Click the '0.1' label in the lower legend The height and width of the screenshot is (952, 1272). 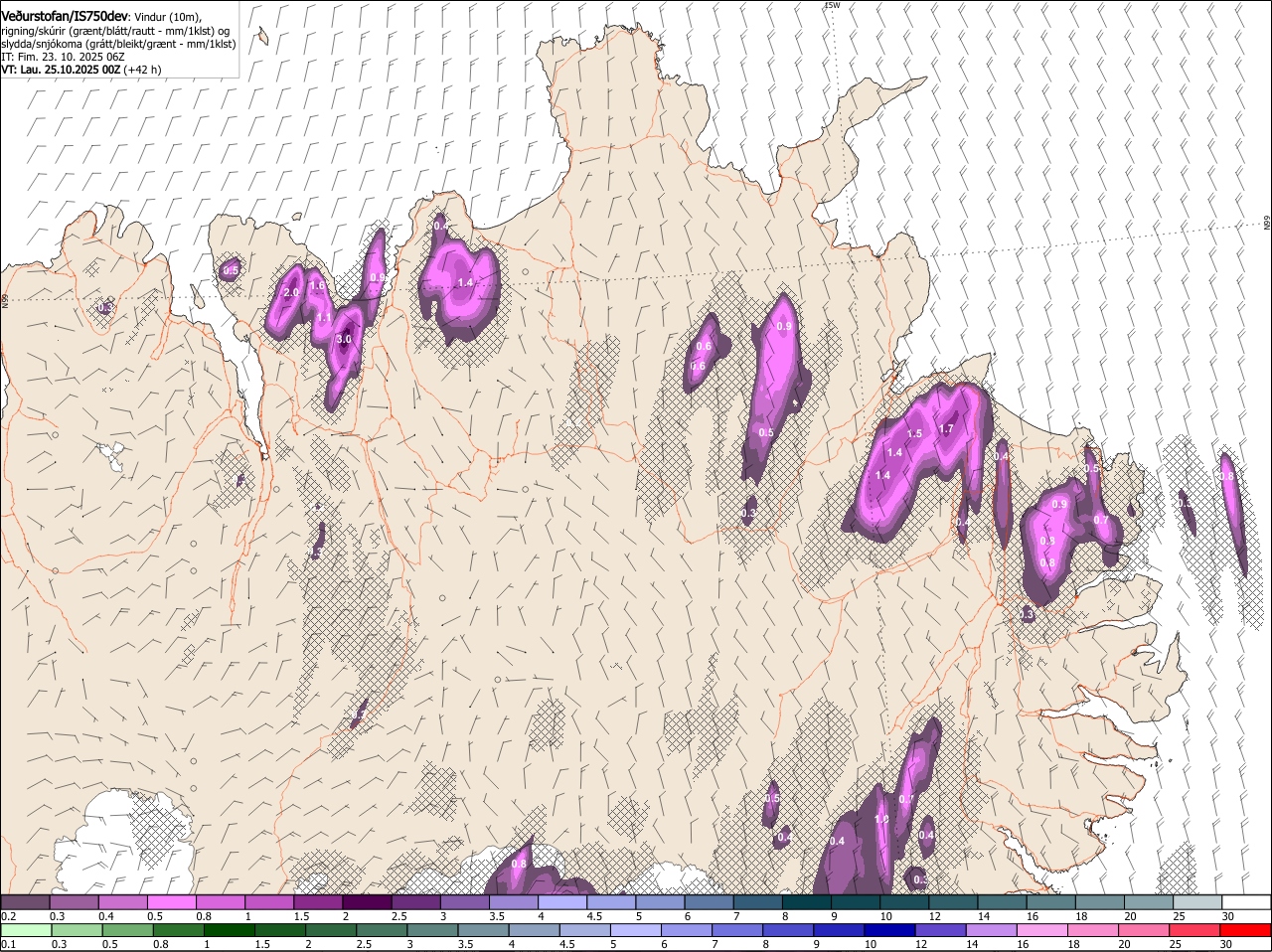[x=8, y=944]
